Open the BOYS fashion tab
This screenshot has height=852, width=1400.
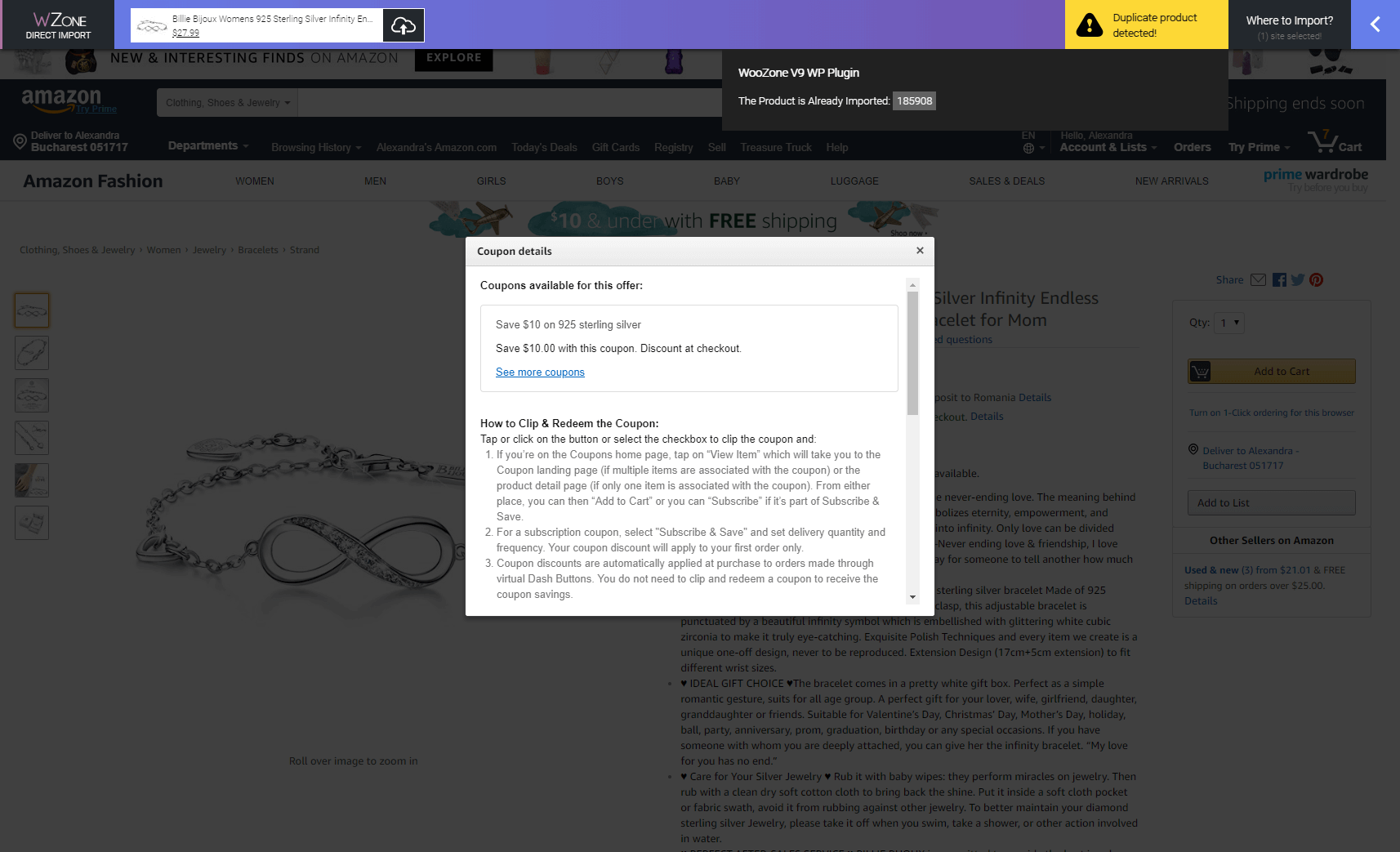pos(609,181)
